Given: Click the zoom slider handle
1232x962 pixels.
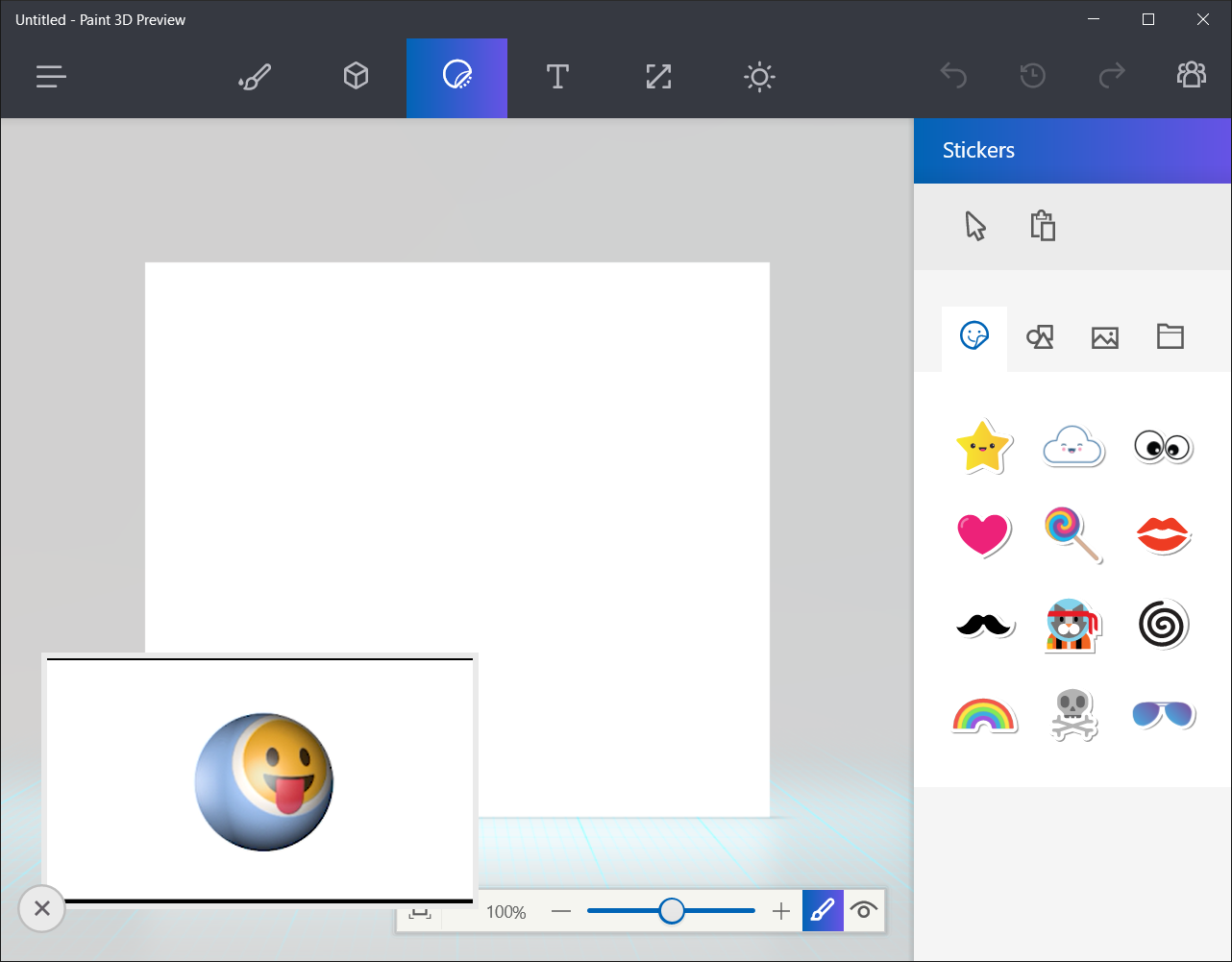Looking at the screenshot, I should [x=672, y=911].
